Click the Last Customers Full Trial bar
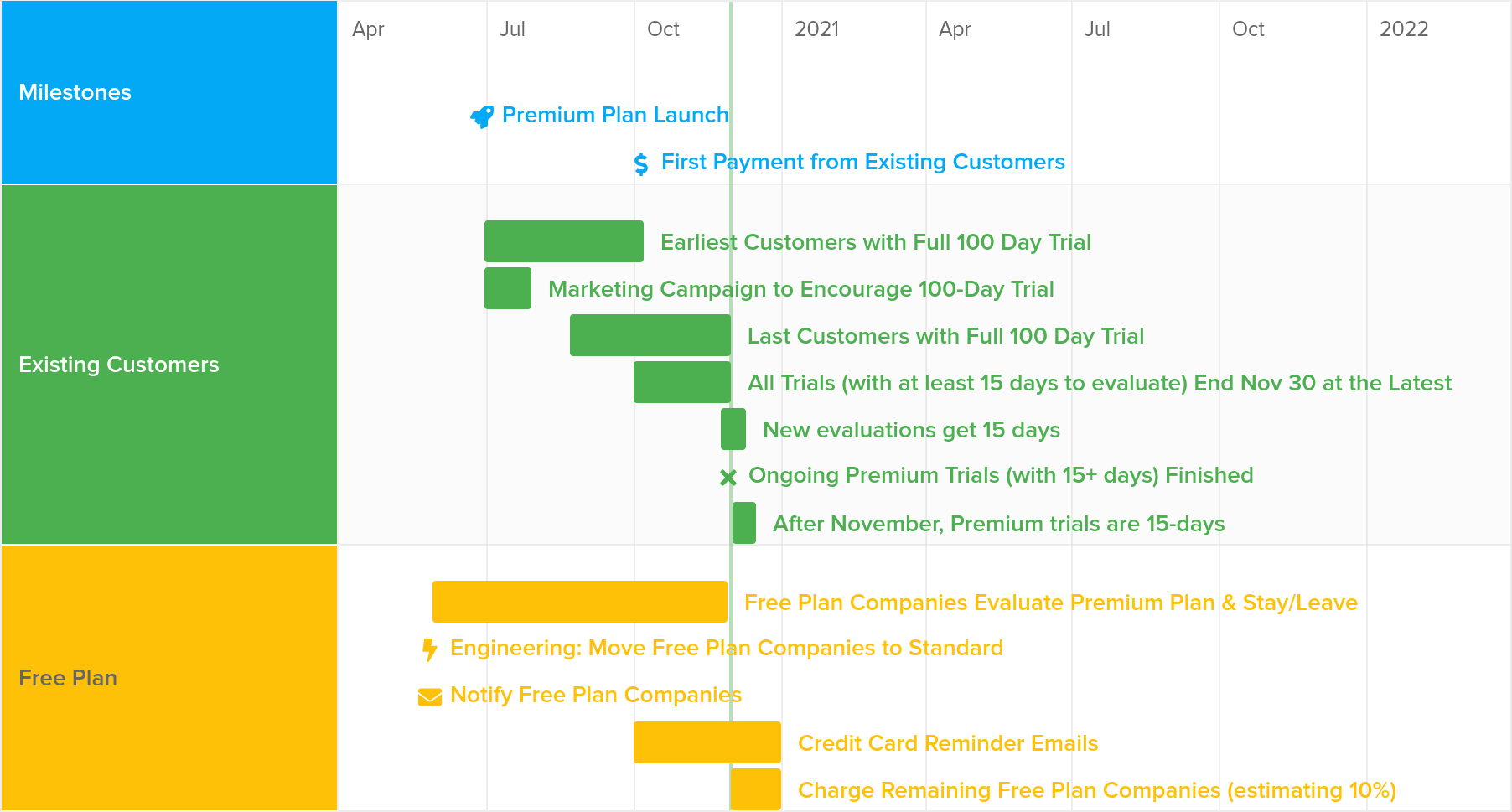This screenshot has width=1512, height=812. [650, 335]
